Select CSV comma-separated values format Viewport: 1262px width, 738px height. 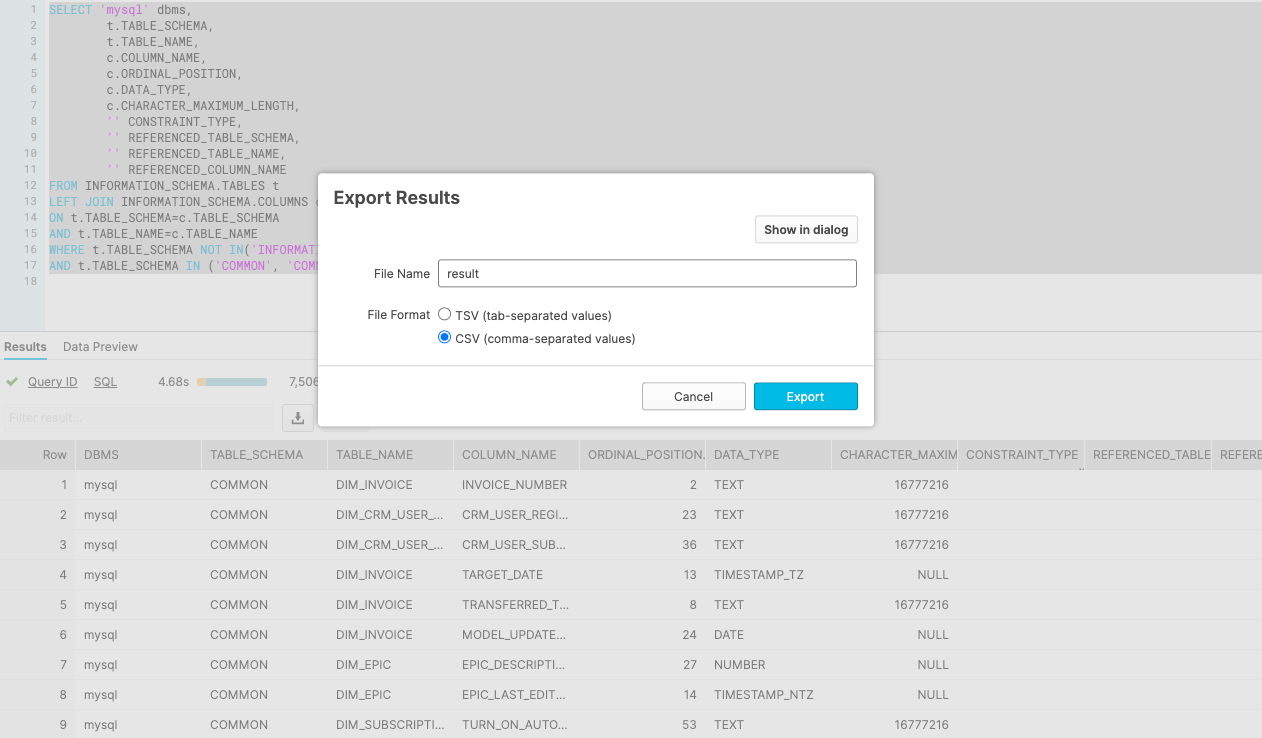pos(445,338)
